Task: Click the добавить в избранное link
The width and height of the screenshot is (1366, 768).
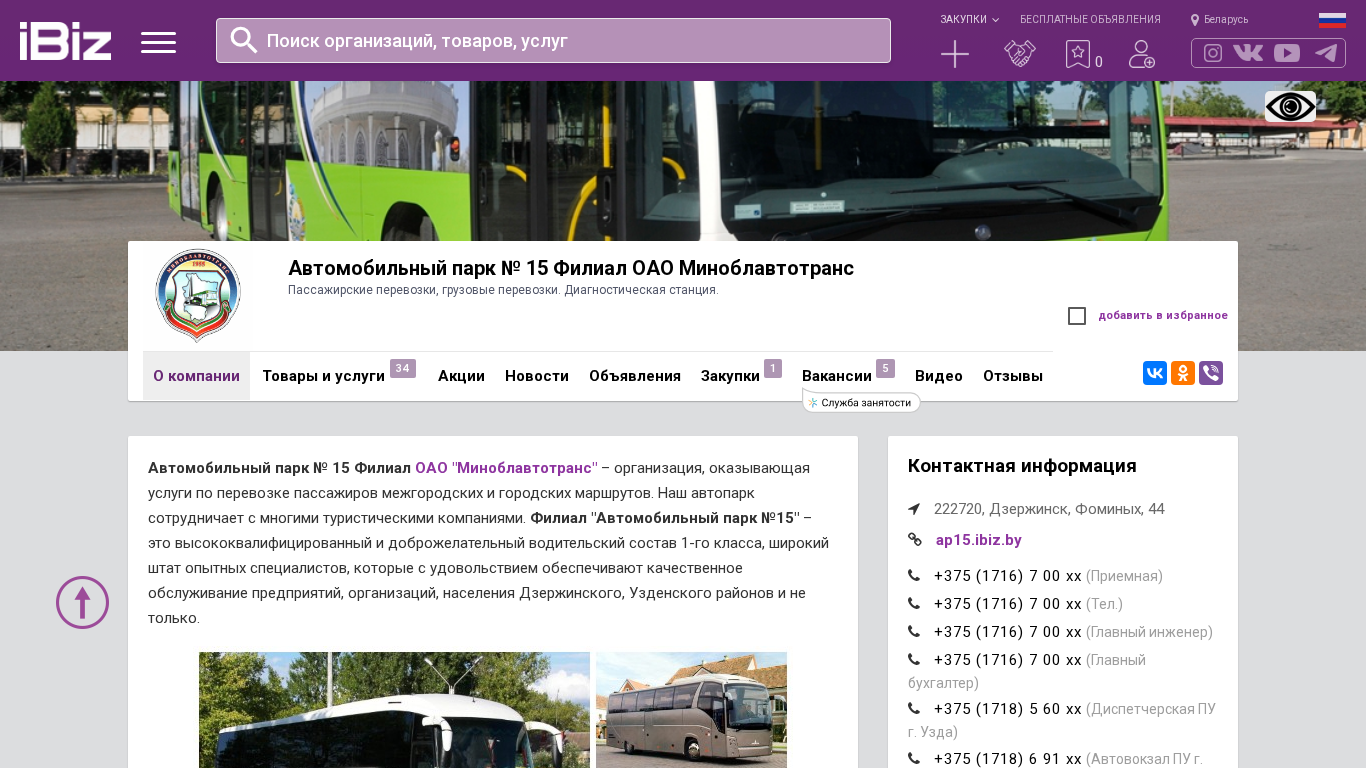Action: pos(1163,316)
